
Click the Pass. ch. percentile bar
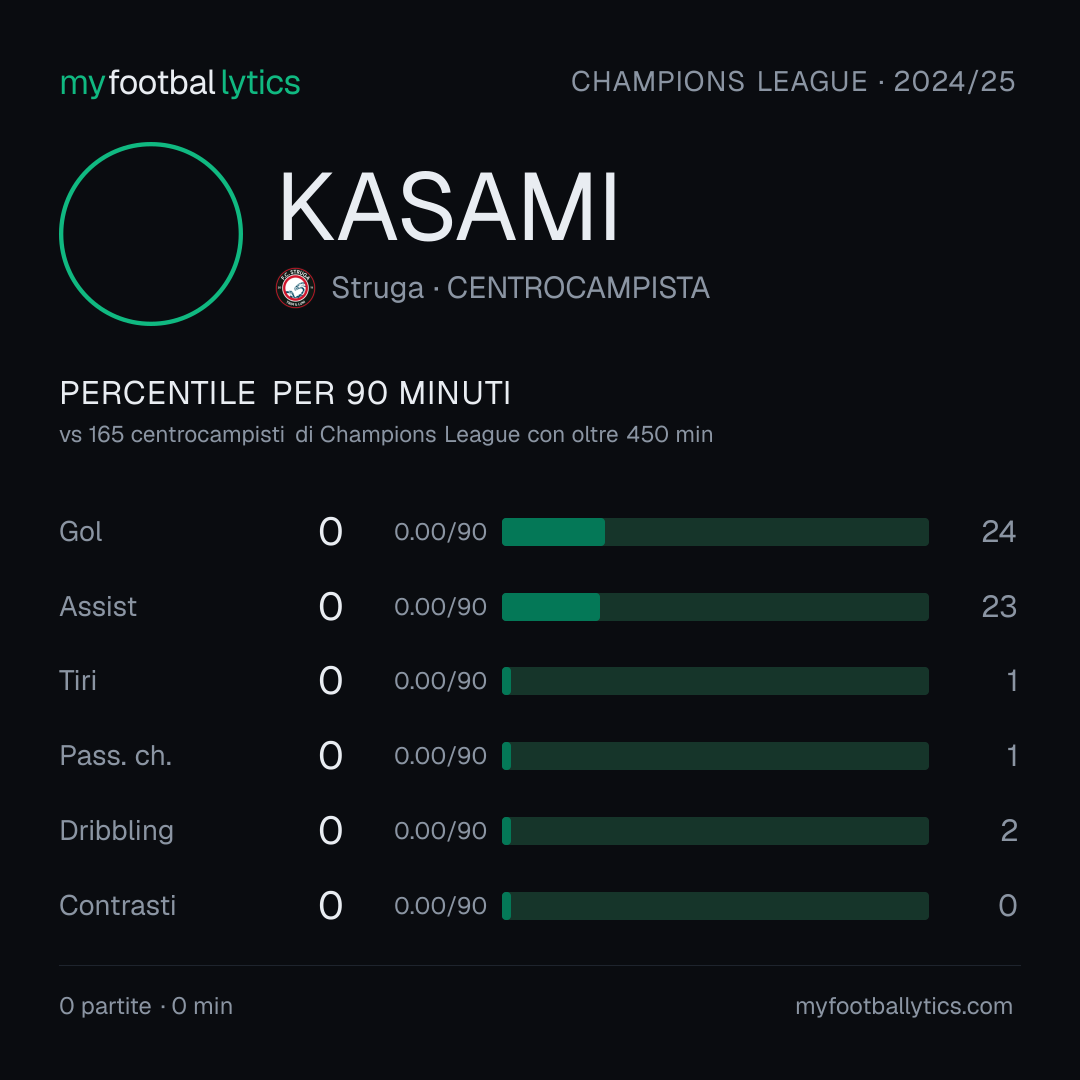pos(715,756)
